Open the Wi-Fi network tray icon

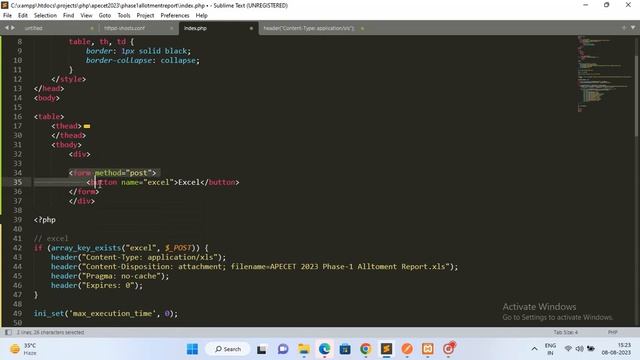pyautogui.click(x=568, y=349)
